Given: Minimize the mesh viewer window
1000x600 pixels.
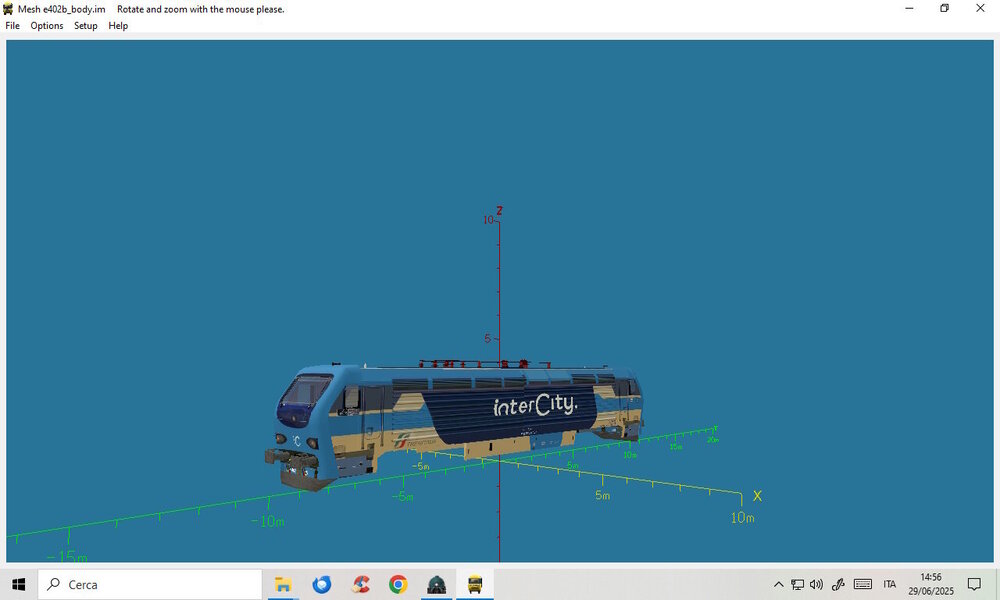Looking at the screenshot, I should pos(909,8).
